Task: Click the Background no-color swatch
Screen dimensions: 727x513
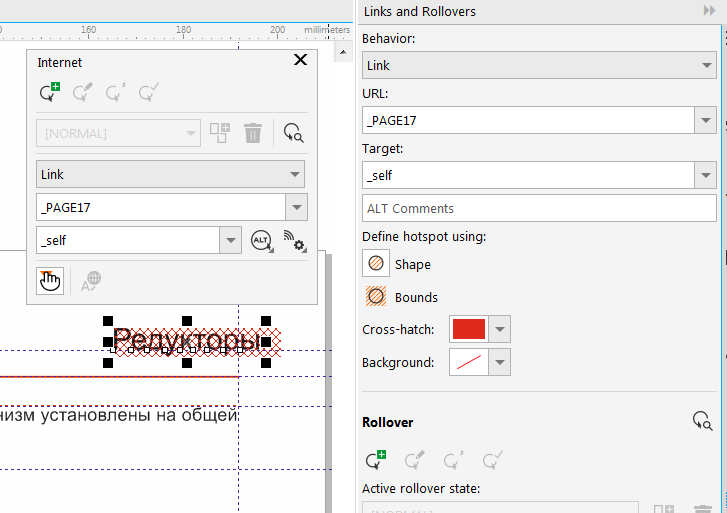Action: coord(469,362)
